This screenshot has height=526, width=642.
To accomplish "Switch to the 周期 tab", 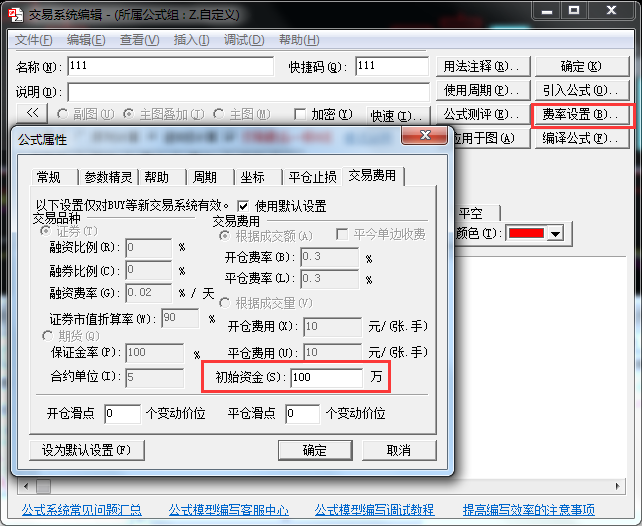I will [210, 177].
